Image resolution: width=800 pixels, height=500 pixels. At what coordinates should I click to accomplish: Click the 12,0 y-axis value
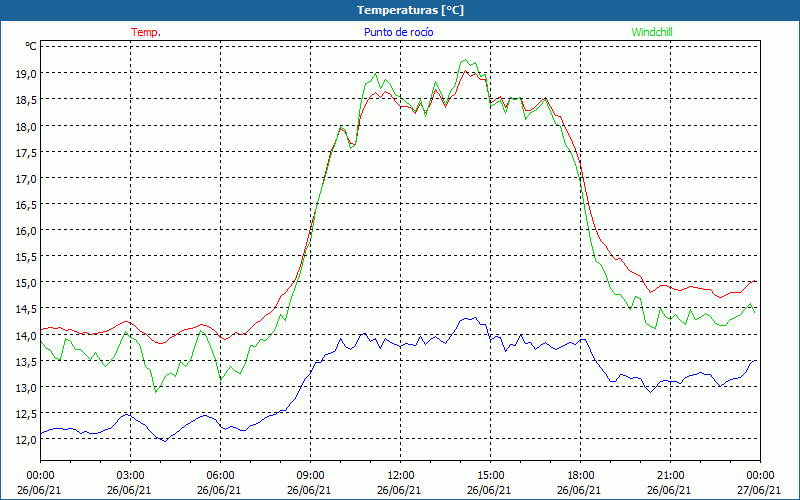click(x=28, y=440)
